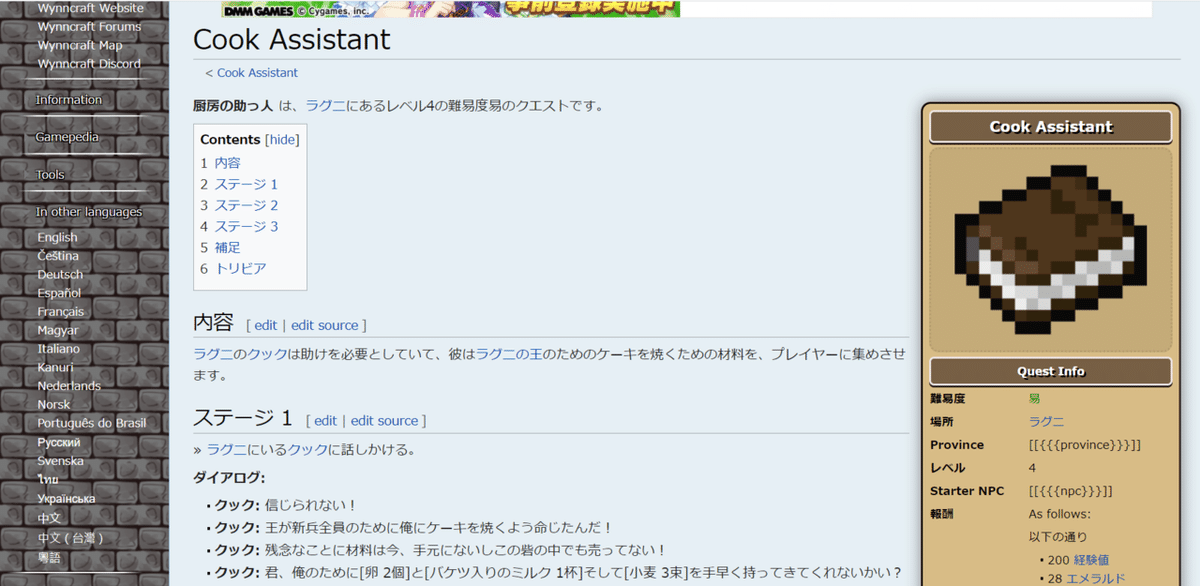Open the 易 difficulty link in Quest Info

pyautogui.click(x=1035, y=398)
